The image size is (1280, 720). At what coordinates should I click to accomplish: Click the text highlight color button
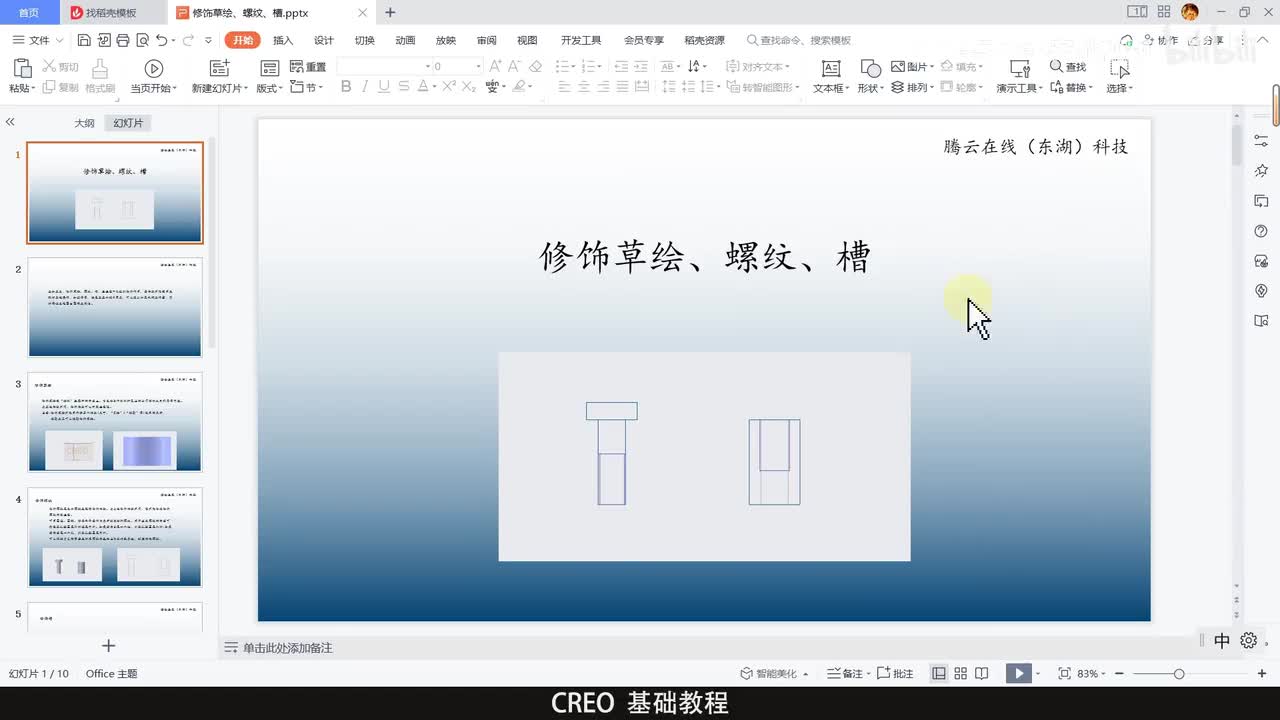520,87
